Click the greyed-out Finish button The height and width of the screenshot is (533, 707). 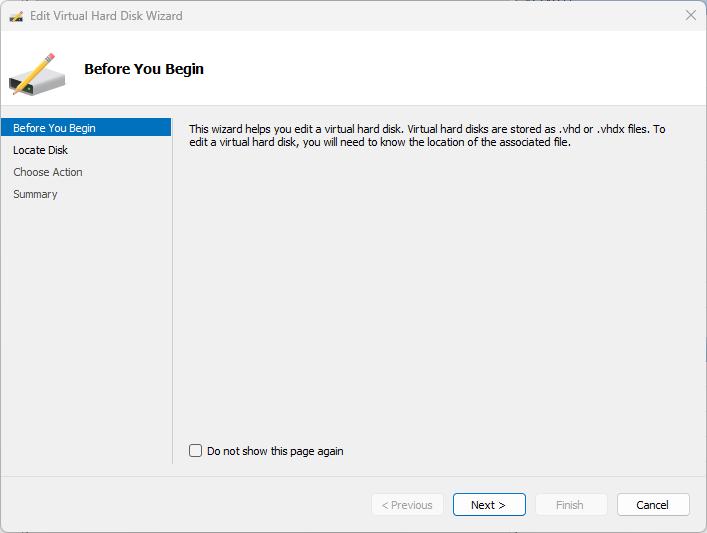point(570,505)
